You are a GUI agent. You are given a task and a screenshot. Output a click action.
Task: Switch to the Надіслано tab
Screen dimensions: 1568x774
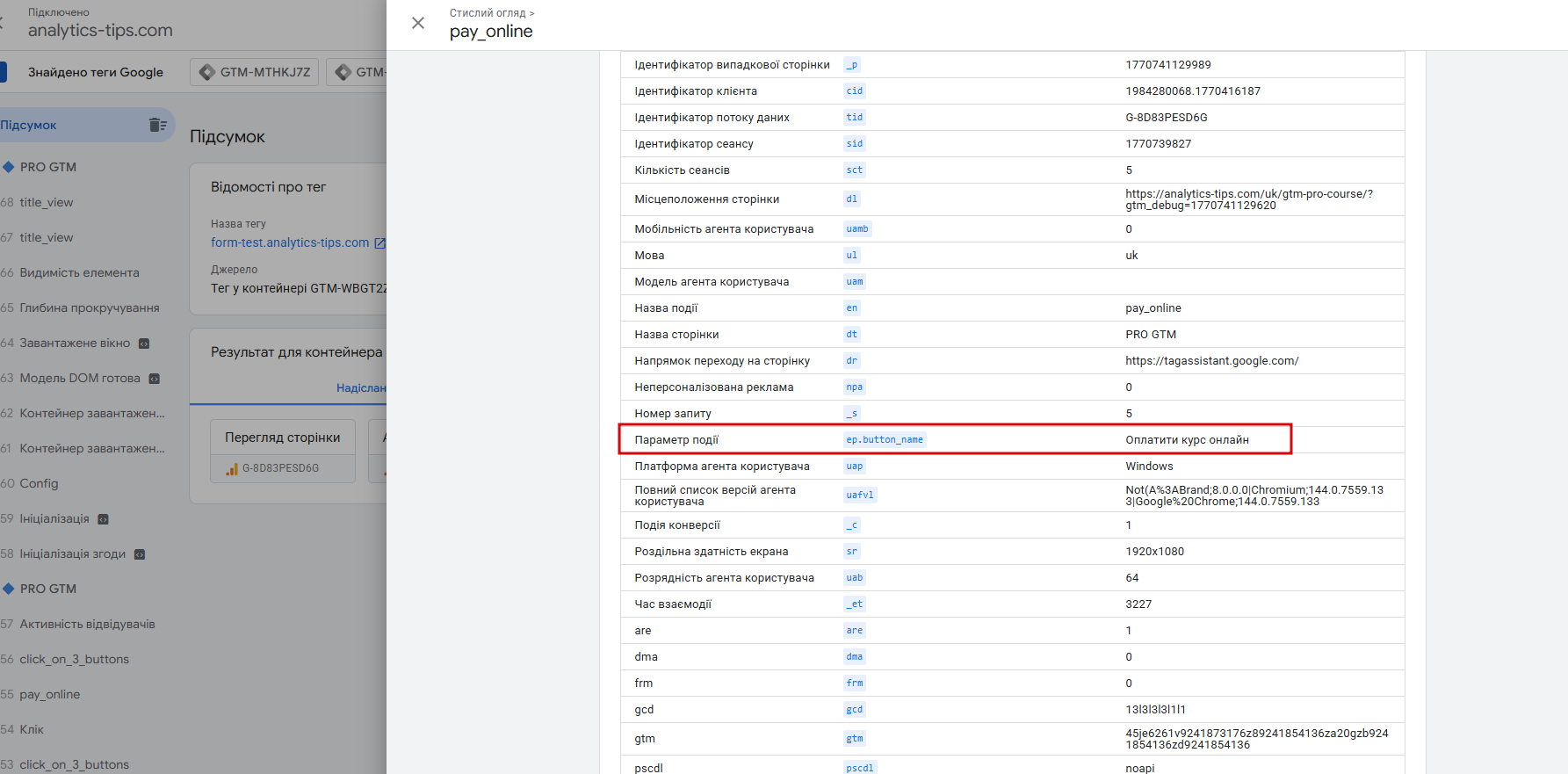[x=361, y=387]
